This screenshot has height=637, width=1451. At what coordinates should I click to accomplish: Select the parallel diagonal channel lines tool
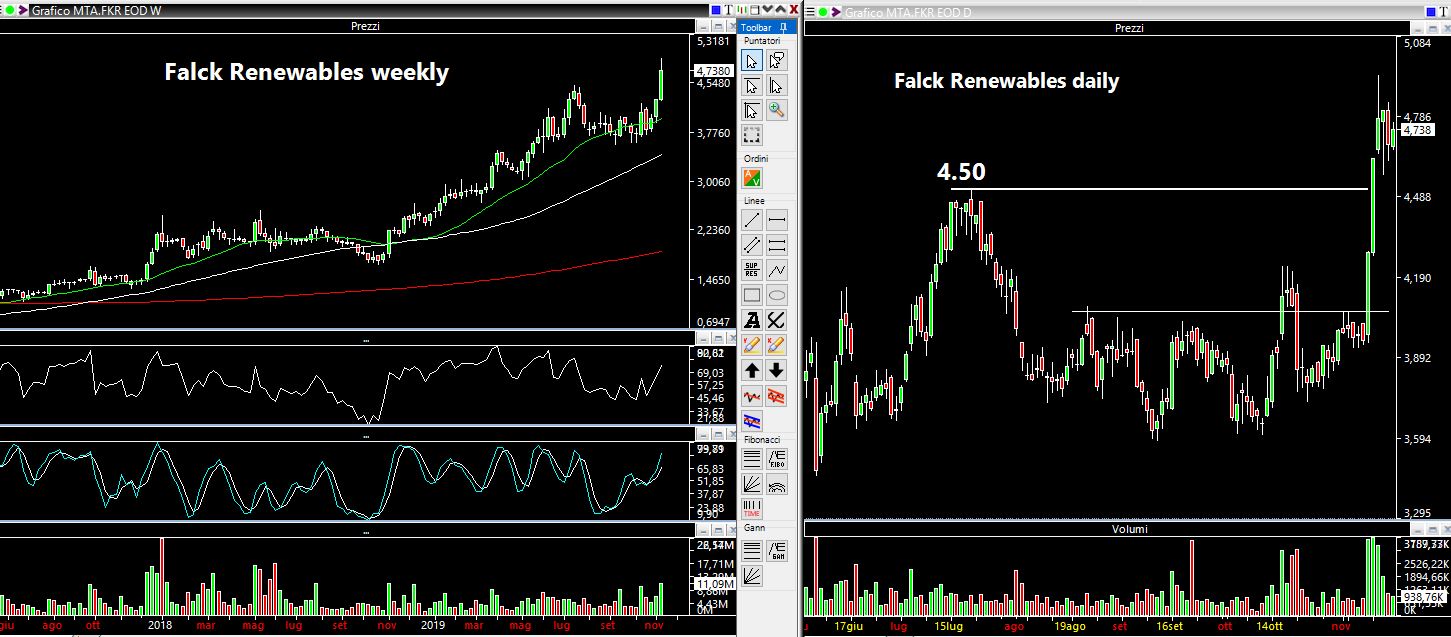752,245
